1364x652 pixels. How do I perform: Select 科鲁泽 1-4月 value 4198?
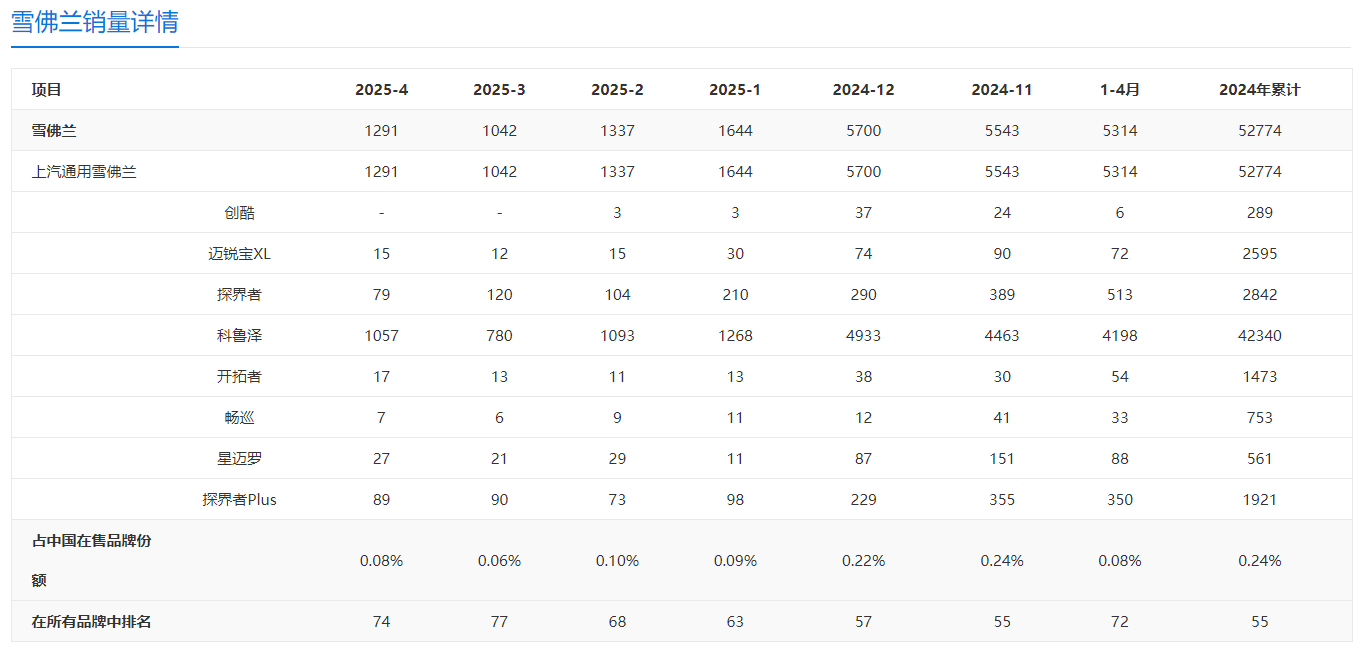coord(1120,336)
